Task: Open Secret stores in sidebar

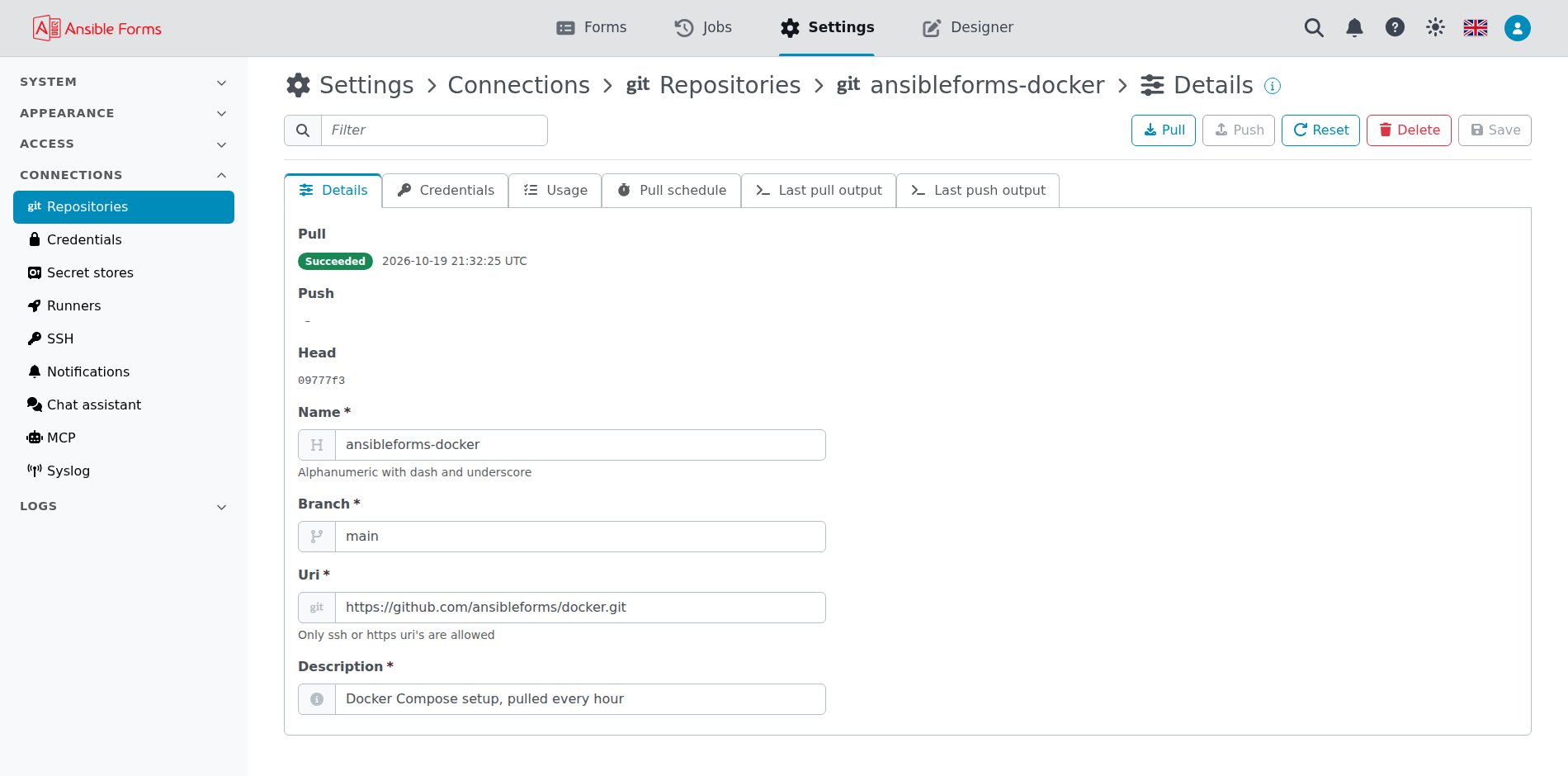Action: point(124,272)
